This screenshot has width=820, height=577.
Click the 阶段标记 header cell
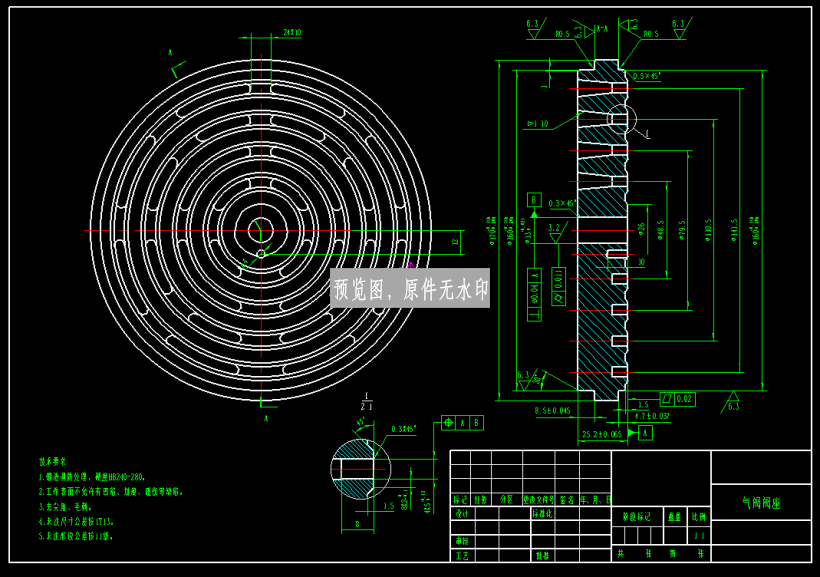(x=637, y=516)
